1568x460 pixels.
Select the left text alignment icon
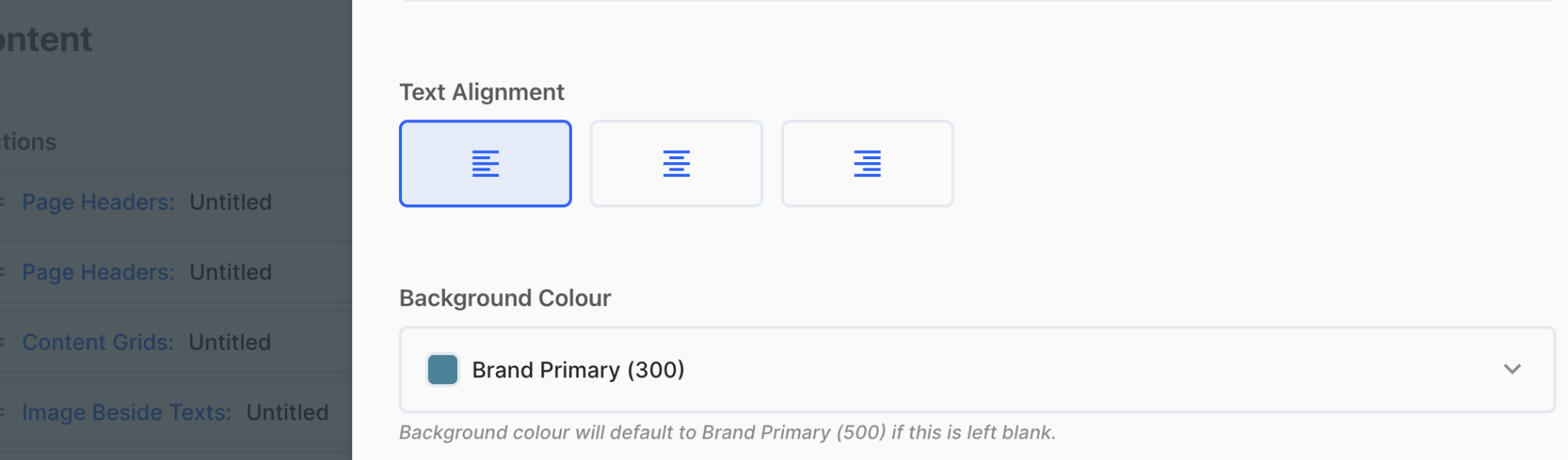click(485, 163)
